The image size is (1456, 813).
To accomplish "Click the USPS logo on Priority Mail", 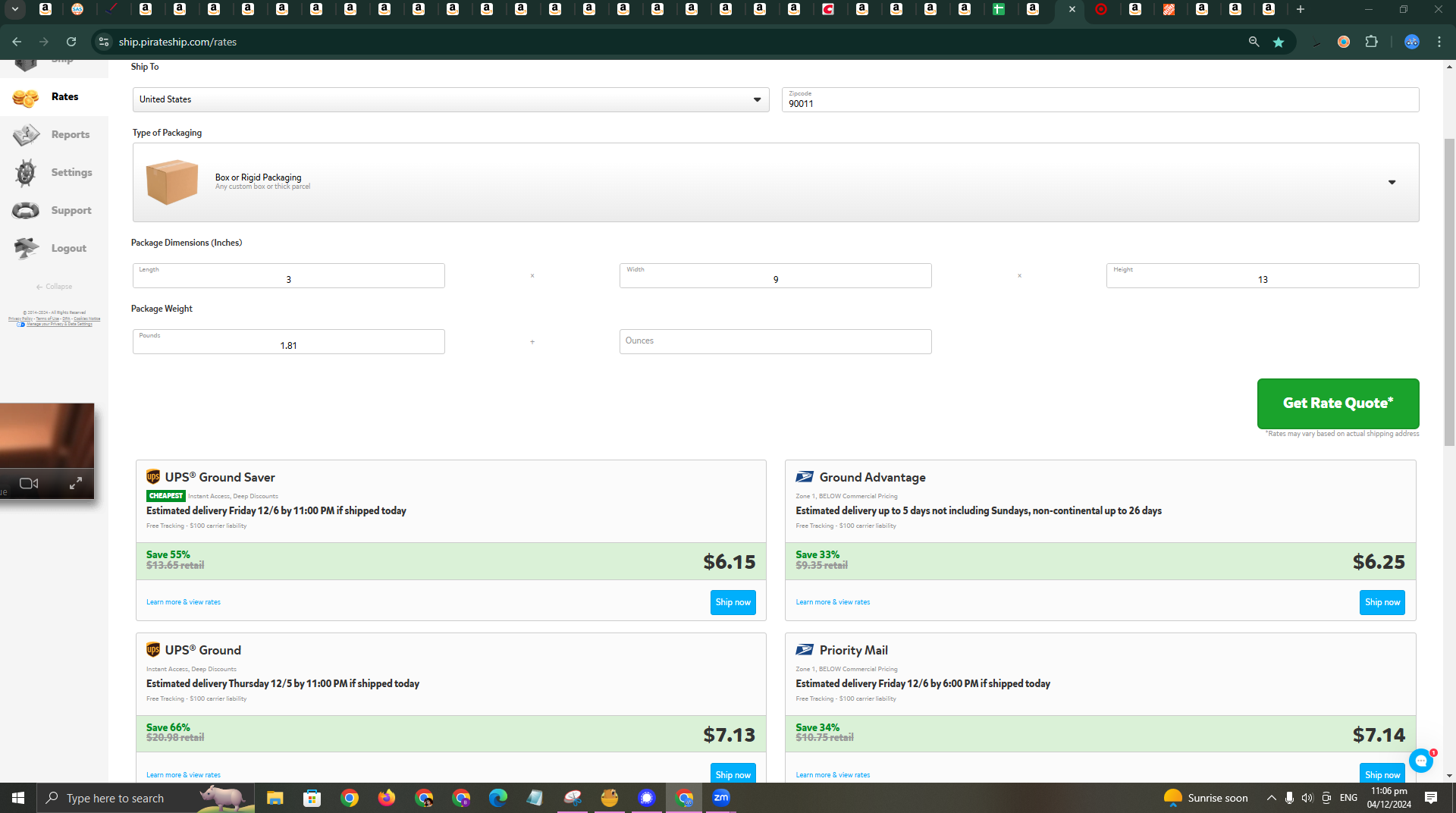I will [x=805, y=650].
